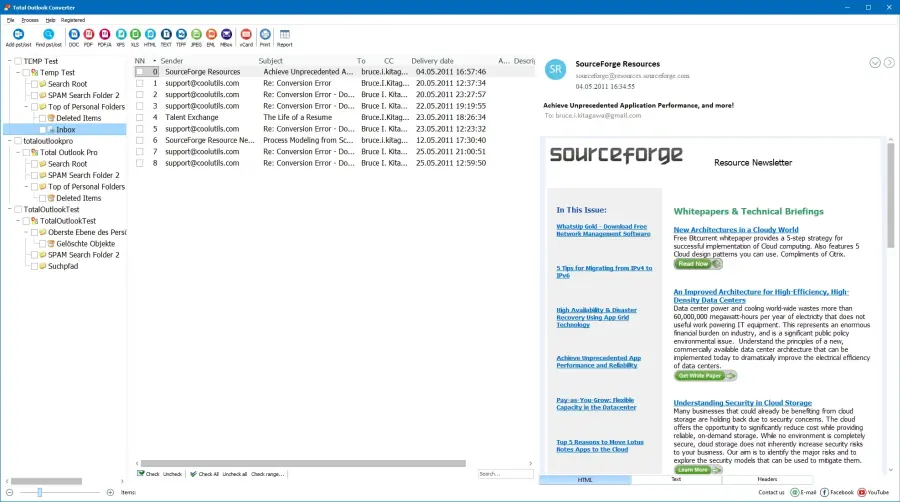900x502 pixels.
Task: Collapse the TotalOutlookTest child node
Action: 18,221
